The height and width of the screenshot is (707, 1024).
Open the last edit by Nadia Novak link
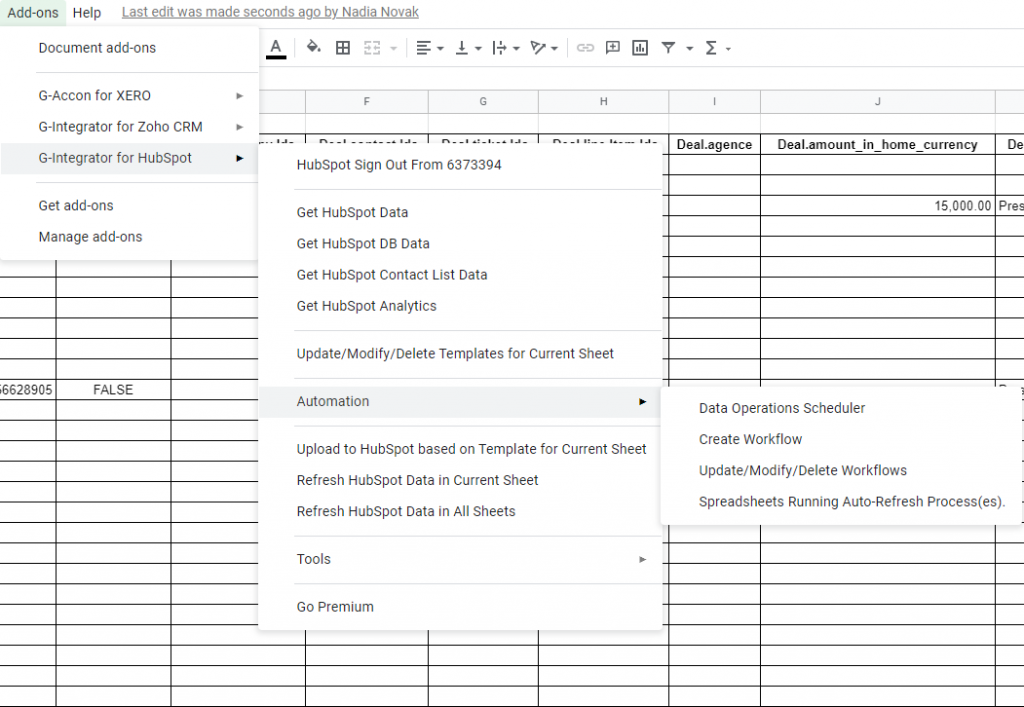tap(270, 12)
